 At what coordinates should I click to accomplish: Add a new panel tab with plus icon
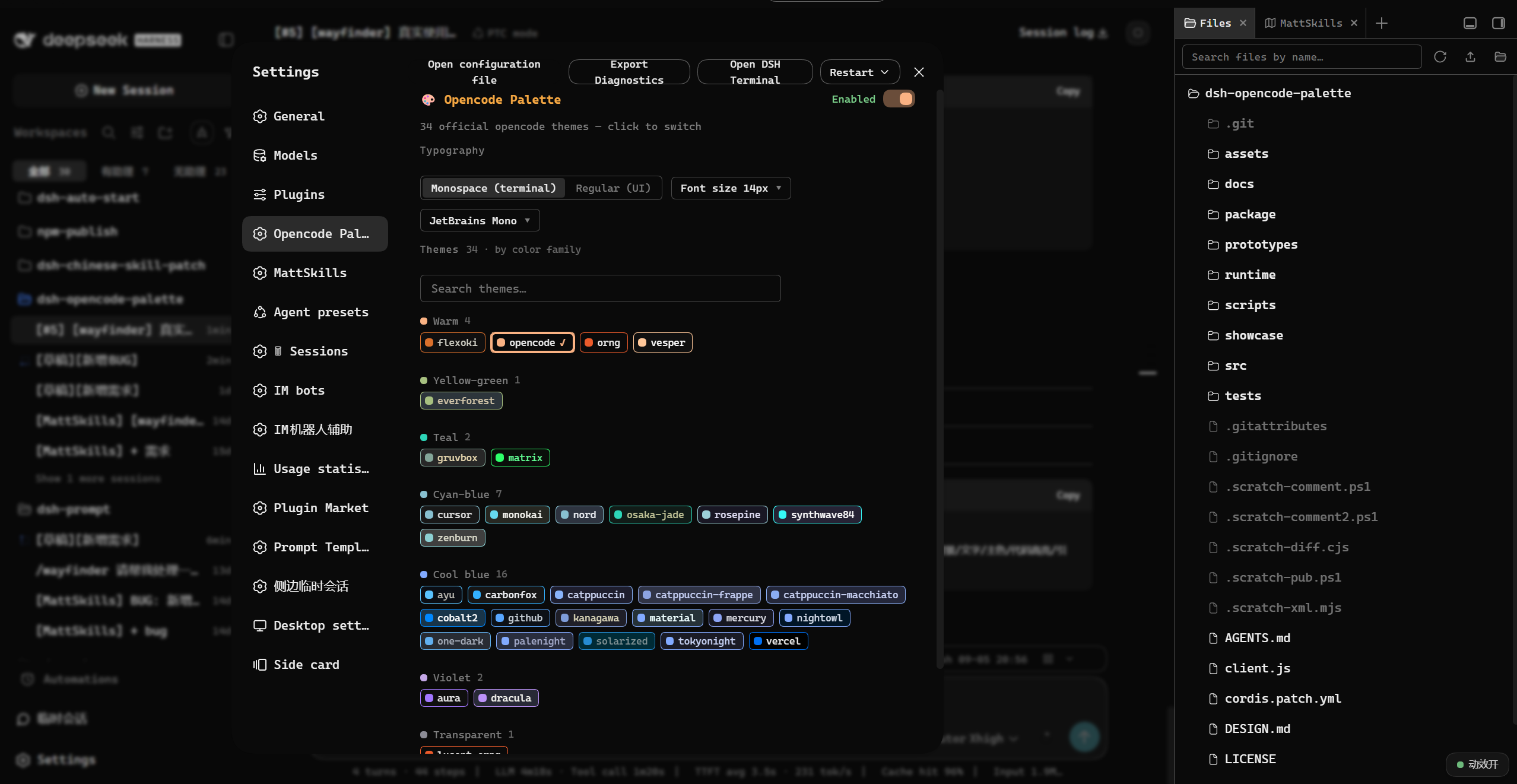[x=1382, y=23]
